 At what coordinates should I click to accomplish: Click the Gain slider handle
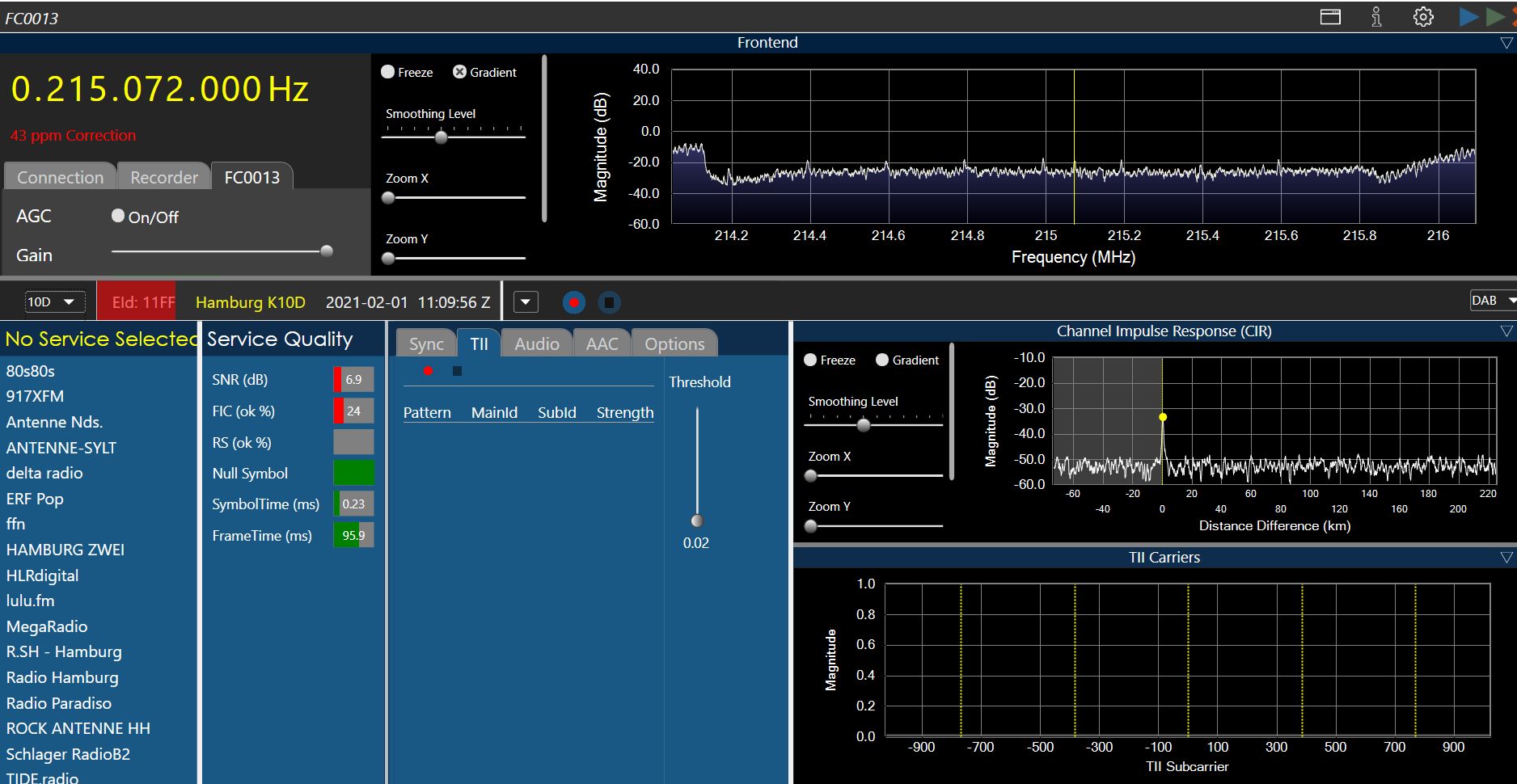tap(327, 251)
